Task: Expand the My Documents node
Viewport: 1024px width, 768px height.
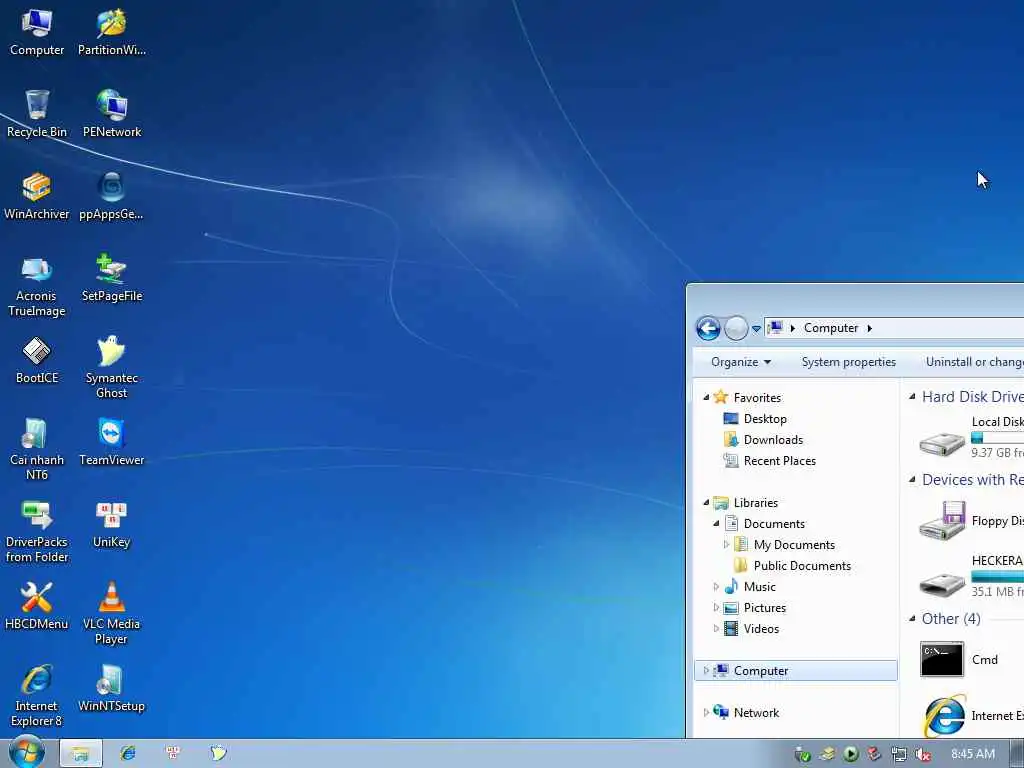Action: [x=726, y=544]
